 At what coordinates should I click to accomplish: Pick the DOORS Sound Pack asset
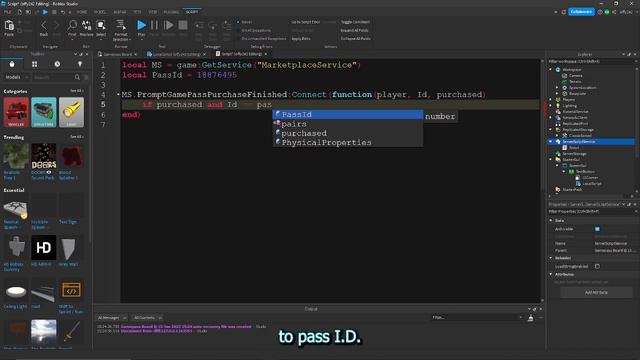tap(44, 156)
